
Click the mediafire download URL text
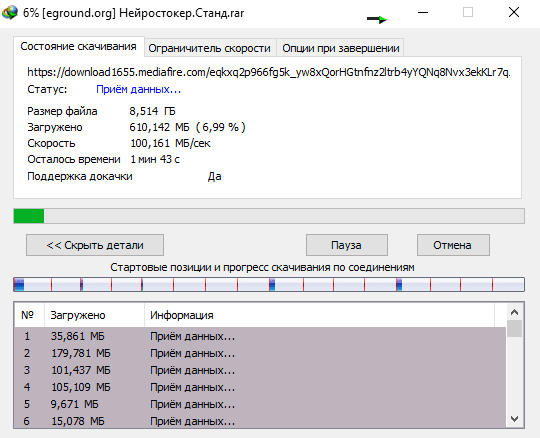[269, 72]
